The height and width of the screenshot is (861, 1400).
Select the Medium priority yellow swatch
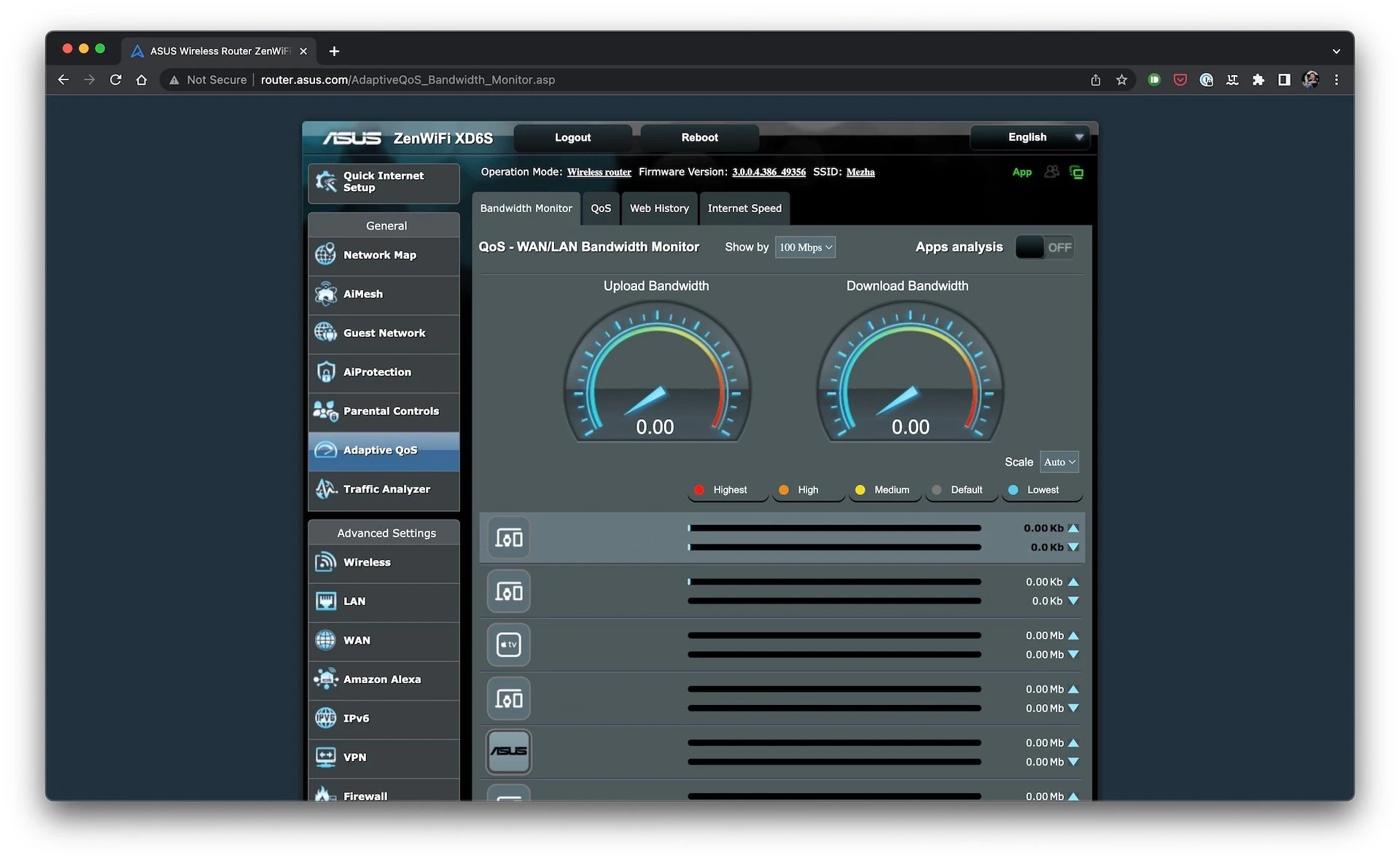coord(860,490)
